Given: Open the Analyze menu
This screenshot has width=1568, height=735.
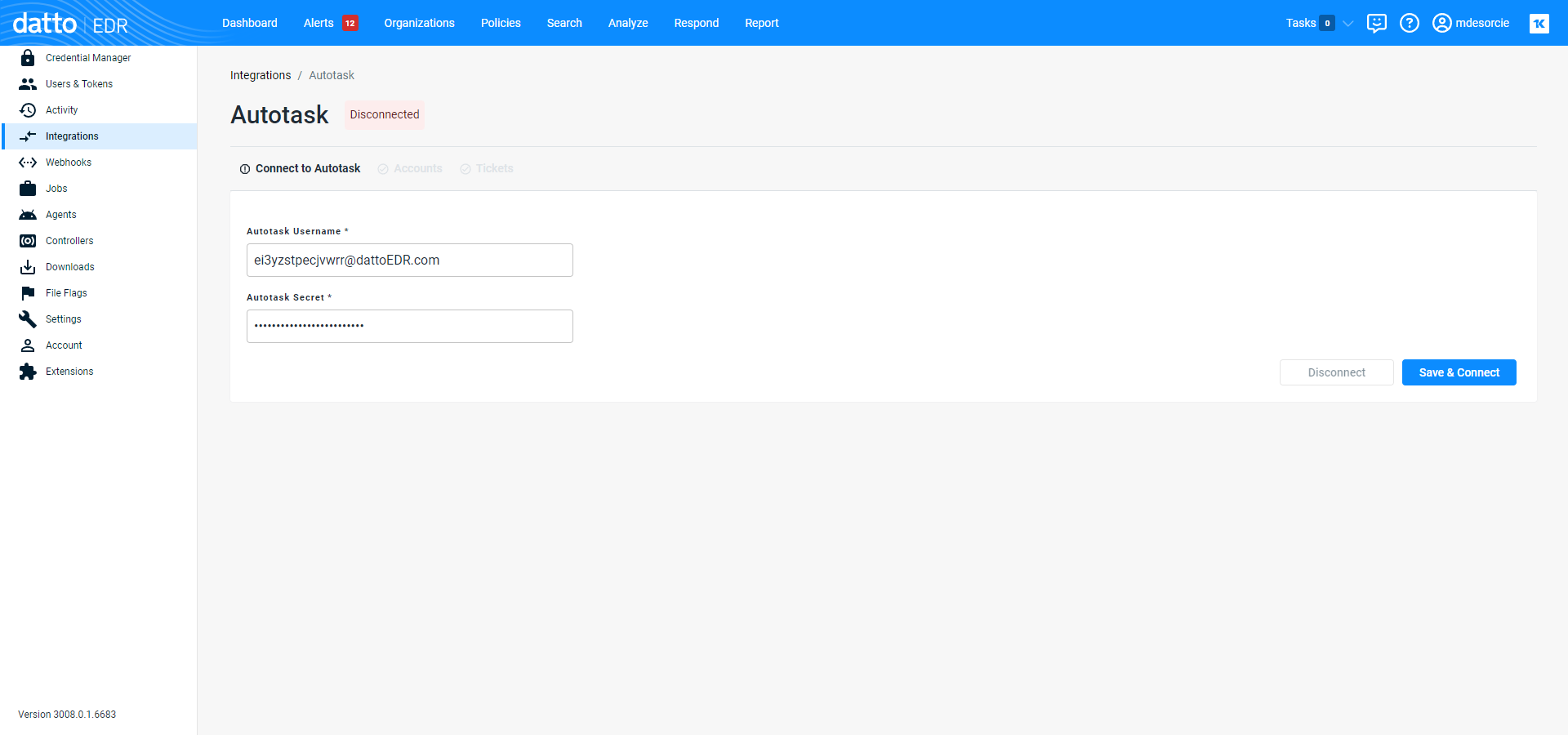Looking at the screenshot, I should (628, 23).
